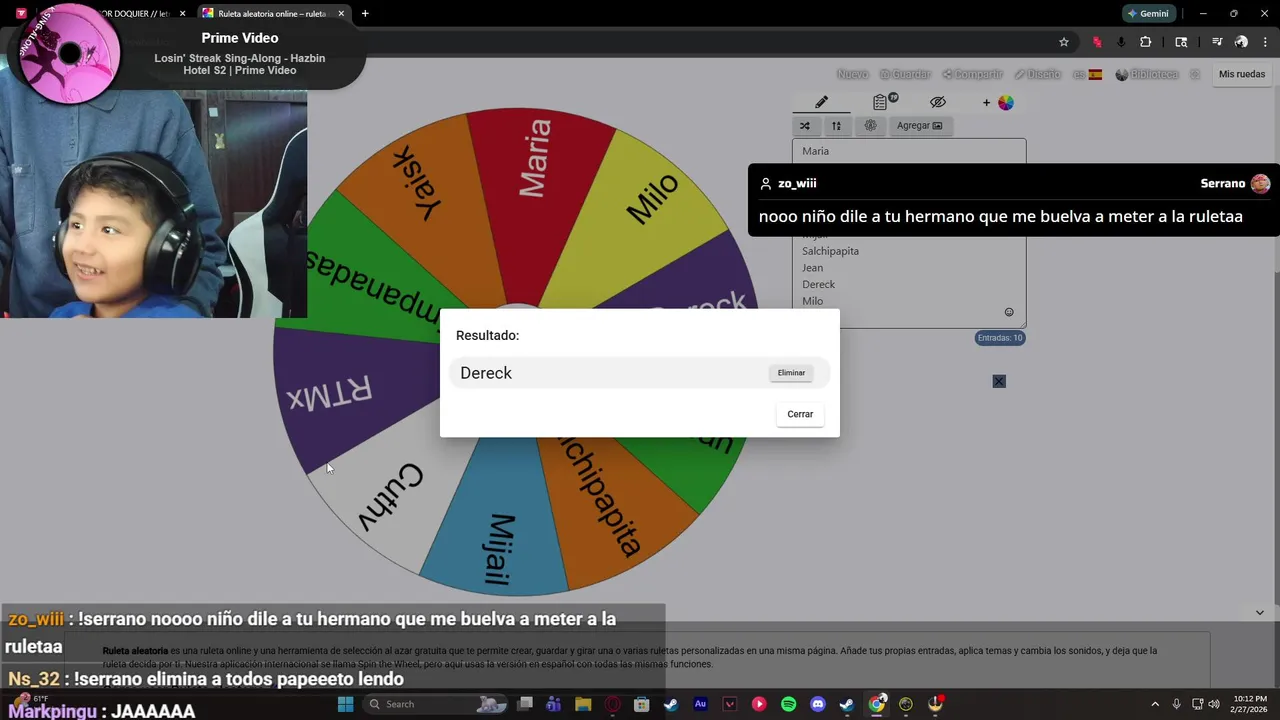Bookmark this page with star icon

pos(1064,42)
